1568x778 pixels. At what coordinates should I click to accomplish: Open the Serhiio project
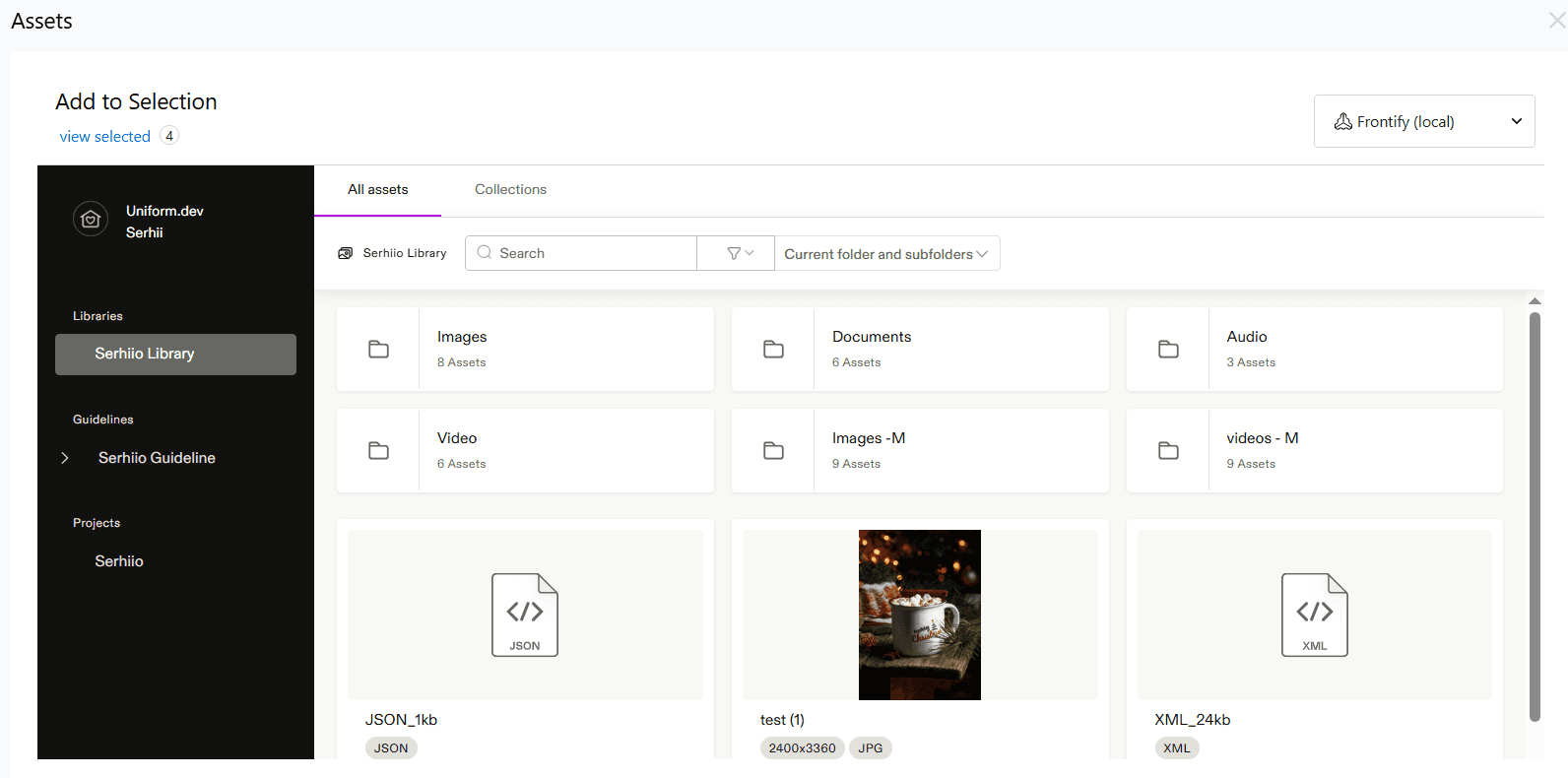pyautogui.click(x=119, y=561)
